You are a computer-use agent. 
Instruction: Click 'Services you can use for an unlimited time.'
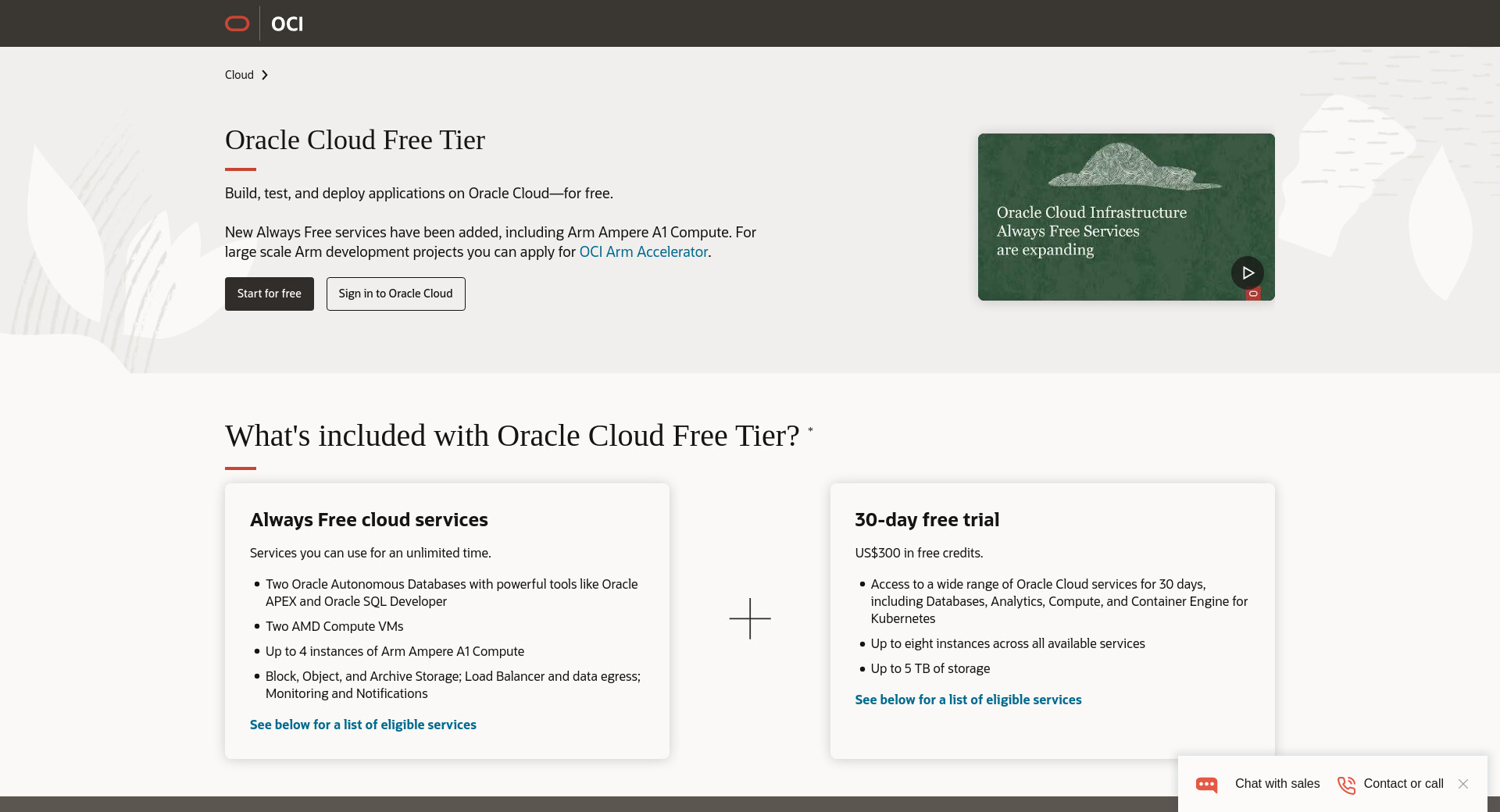click(370, 553)
